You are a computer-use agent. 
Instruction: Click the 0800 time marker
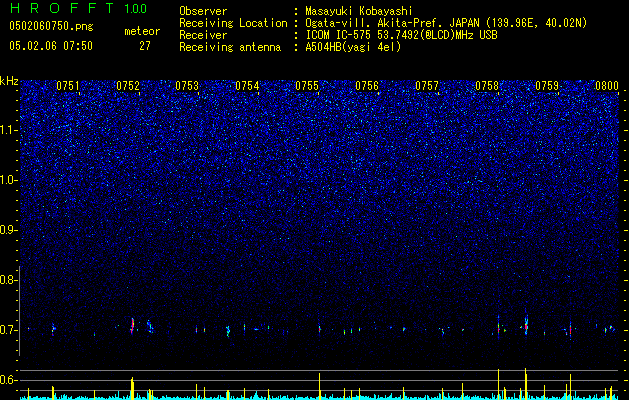tap(607, 86)
